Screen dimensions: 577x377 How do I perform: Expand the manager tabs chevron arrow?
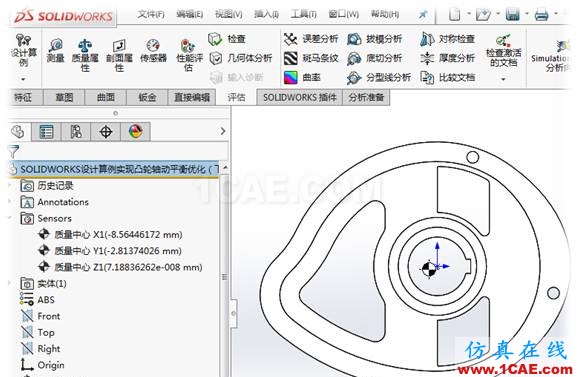pos(223,131)
